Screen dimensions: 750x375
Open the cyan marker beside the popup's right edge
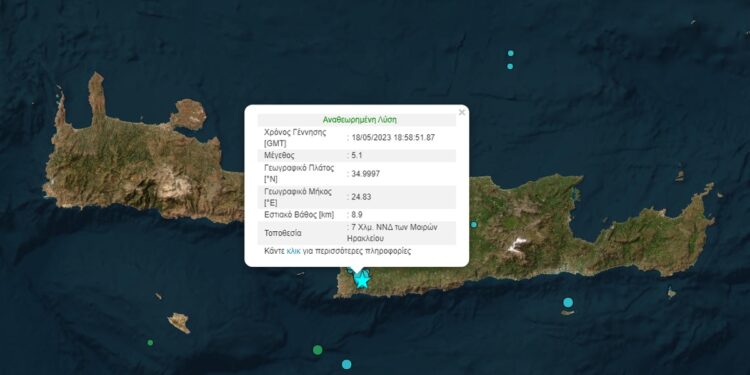click(474, 224)
